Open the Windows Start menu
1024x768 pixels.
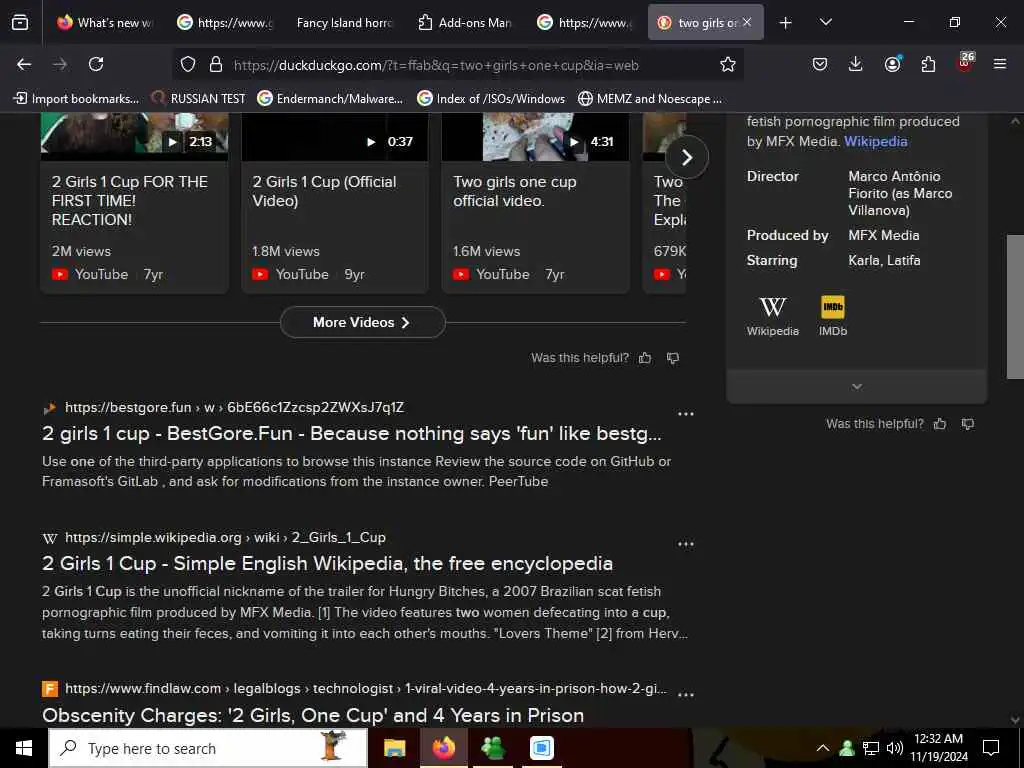tap(24, 748)
